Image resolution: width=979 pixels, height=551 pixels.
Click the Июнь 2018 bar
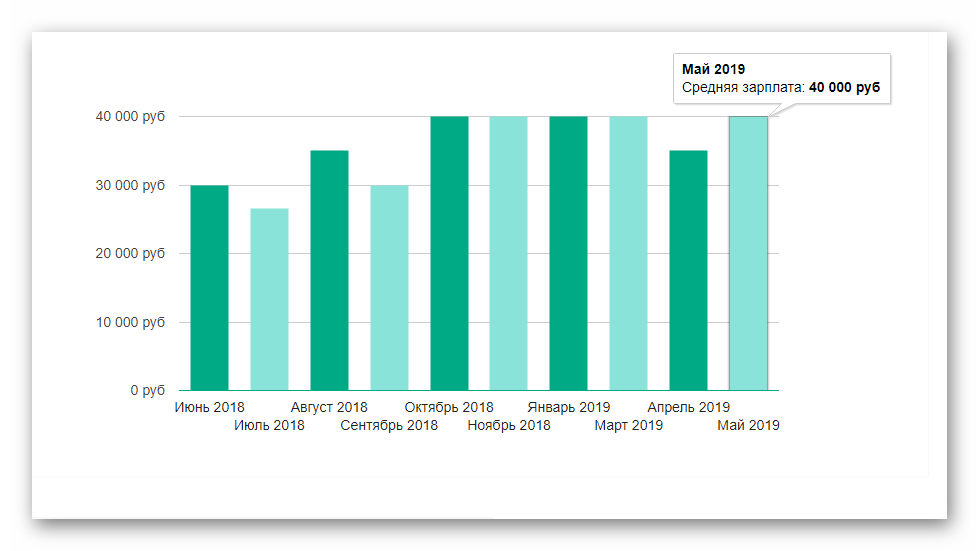pyautogui.click(x=209, y=288)
